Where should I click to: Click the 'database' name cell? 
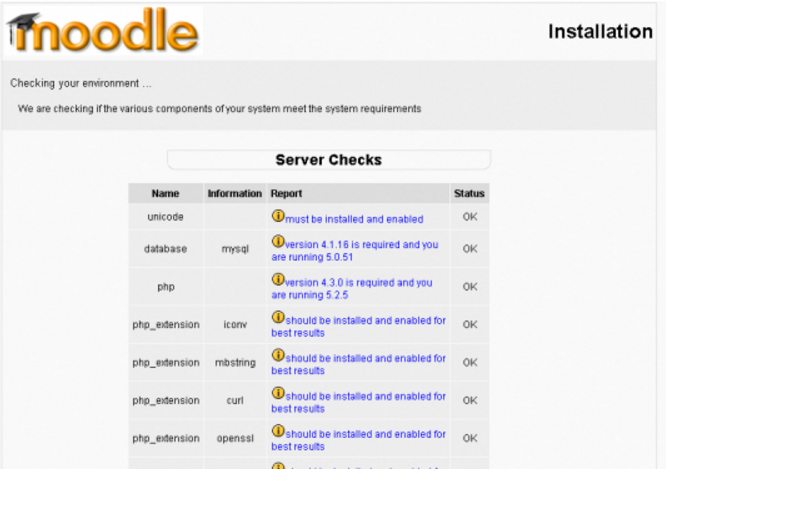[166, 249]
